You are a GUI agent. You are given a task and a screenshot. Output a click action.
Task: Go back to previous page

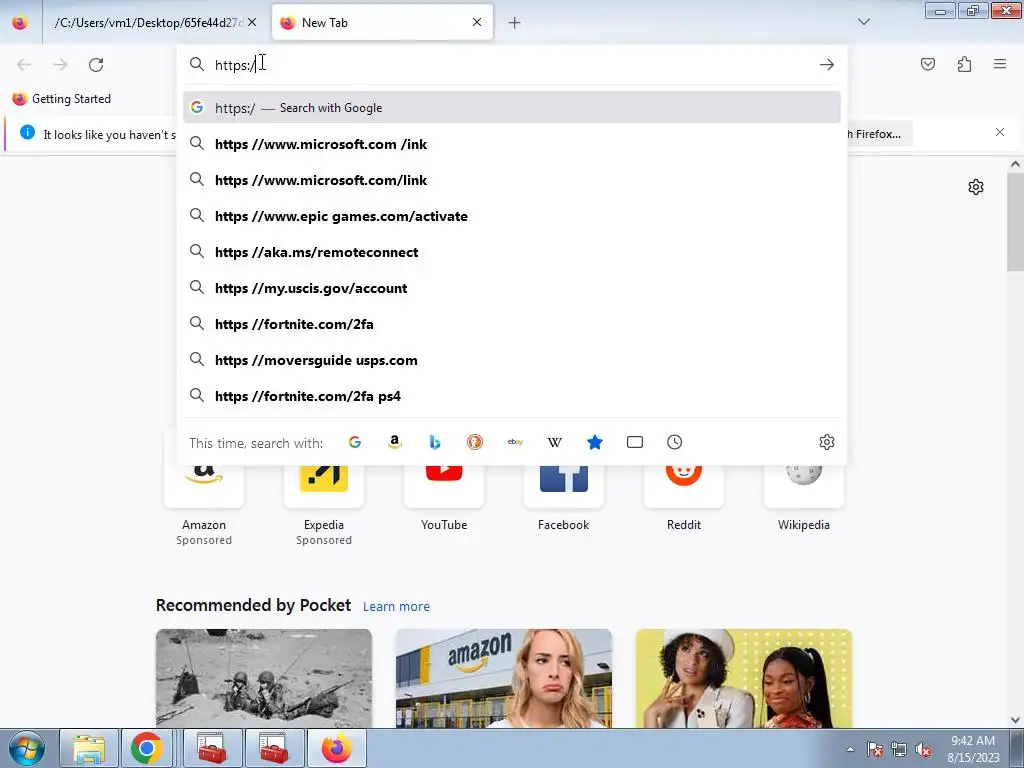pyautogui.click(x=24, y=65)
